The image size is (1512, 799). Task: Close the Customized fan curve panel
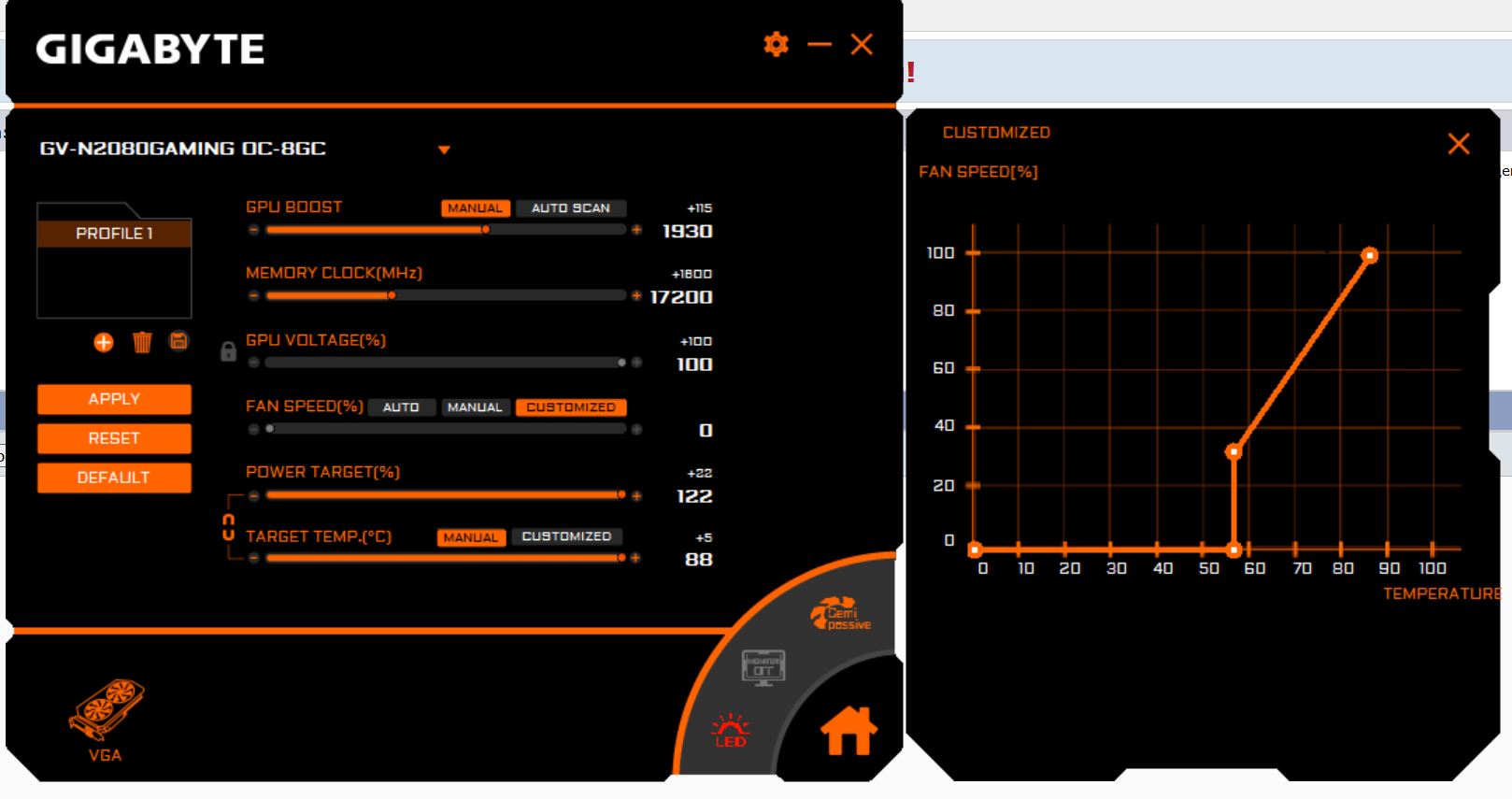coord(1459,143)
